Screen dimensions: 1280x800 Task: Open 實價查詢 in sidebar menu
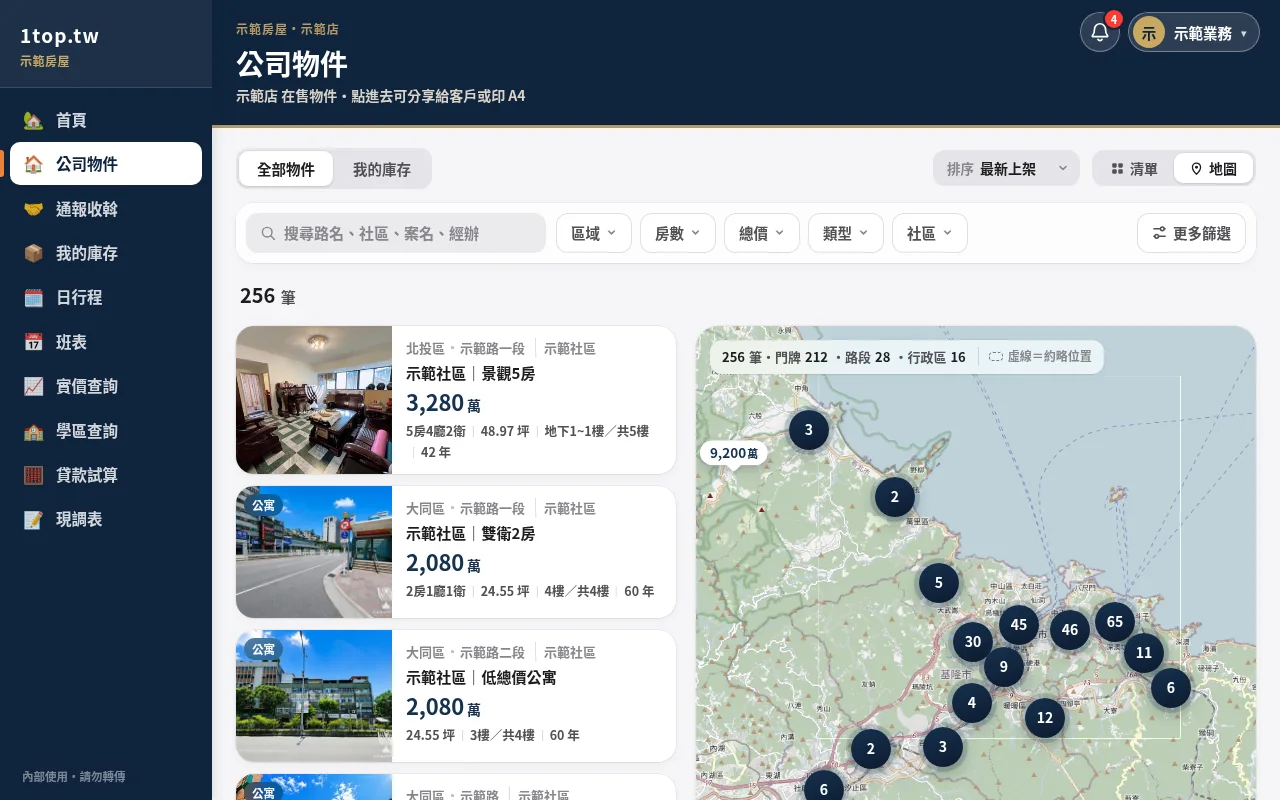point(106,387)
